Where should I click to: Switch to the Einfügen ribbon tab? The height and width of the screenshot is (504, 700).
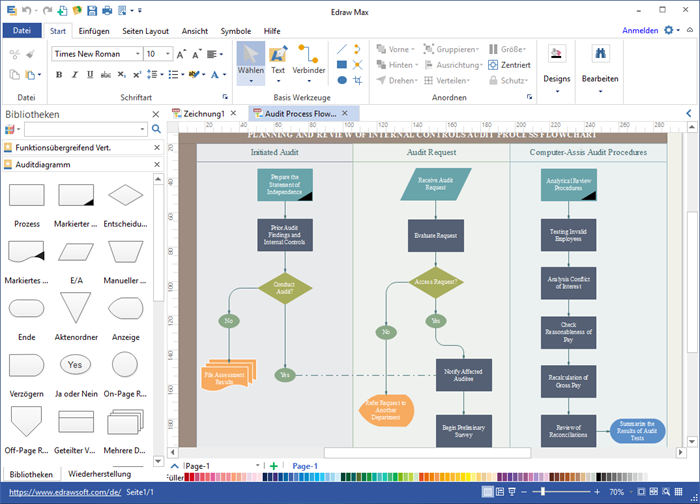point(94,31)
